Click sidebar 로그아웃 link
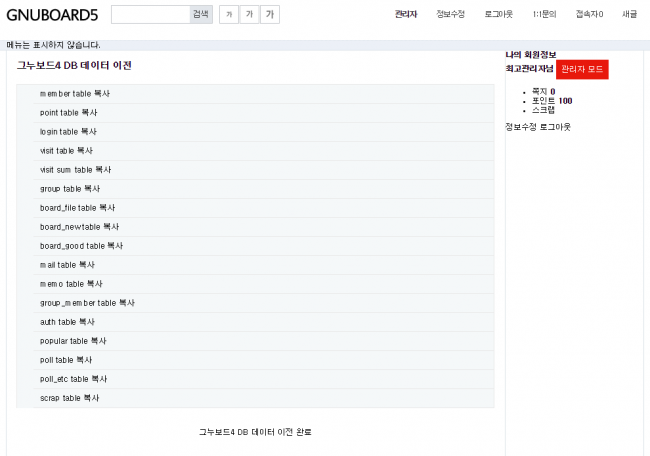 pos(555,127)
